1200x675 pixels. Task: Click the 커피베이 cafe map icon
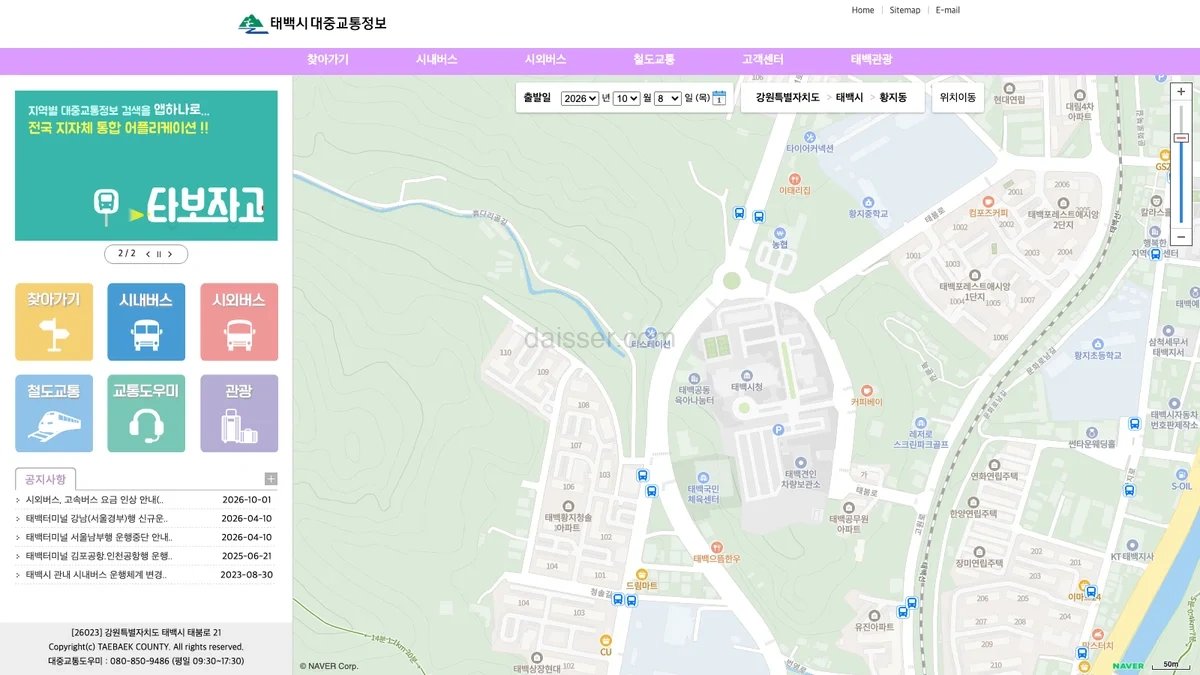click(866, 390)
